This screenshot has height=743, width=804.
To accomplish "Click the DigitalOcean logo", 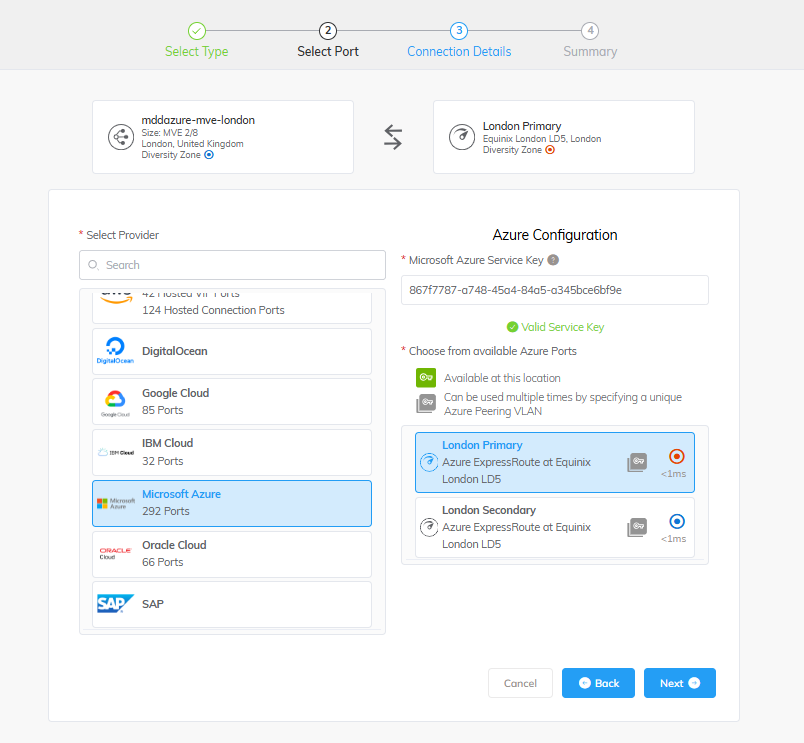I will click(115, 351).
